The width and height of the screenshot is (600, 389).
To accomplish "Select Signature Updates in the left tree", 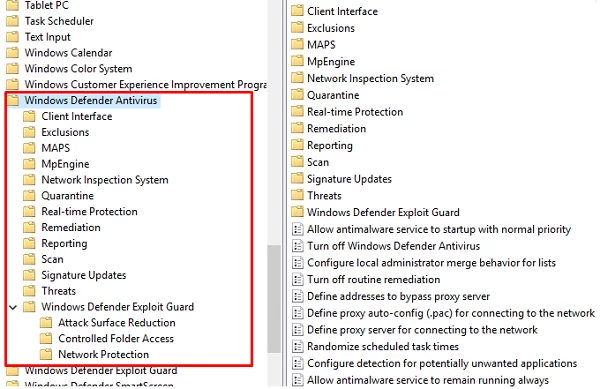I will tap(84, 275).
